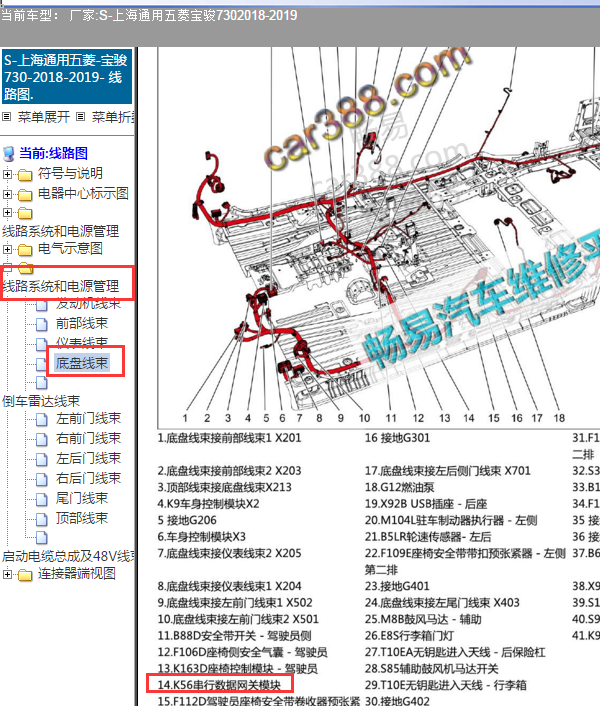
Task: Click legend entry 28.S85辅助鼓风机马达开关
Action: (432, 669)
